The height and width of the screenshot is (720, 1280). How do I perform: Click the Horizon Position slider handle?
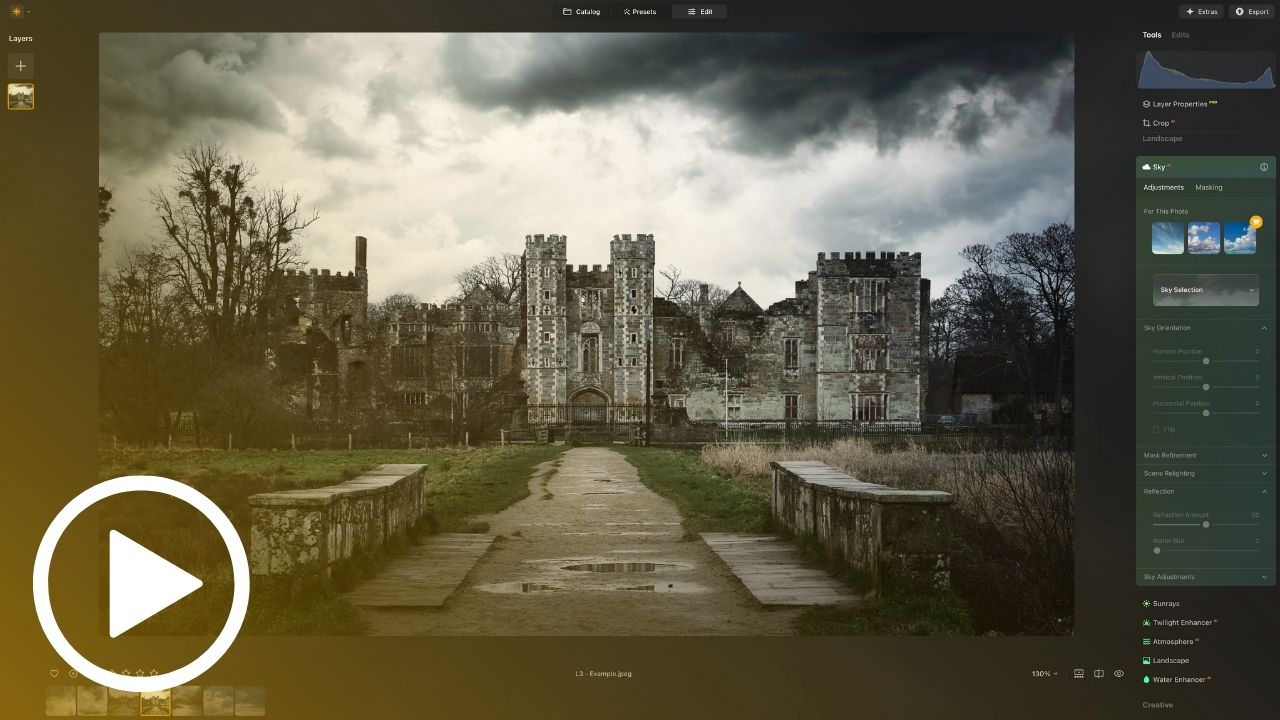(x=1206, y=361)
